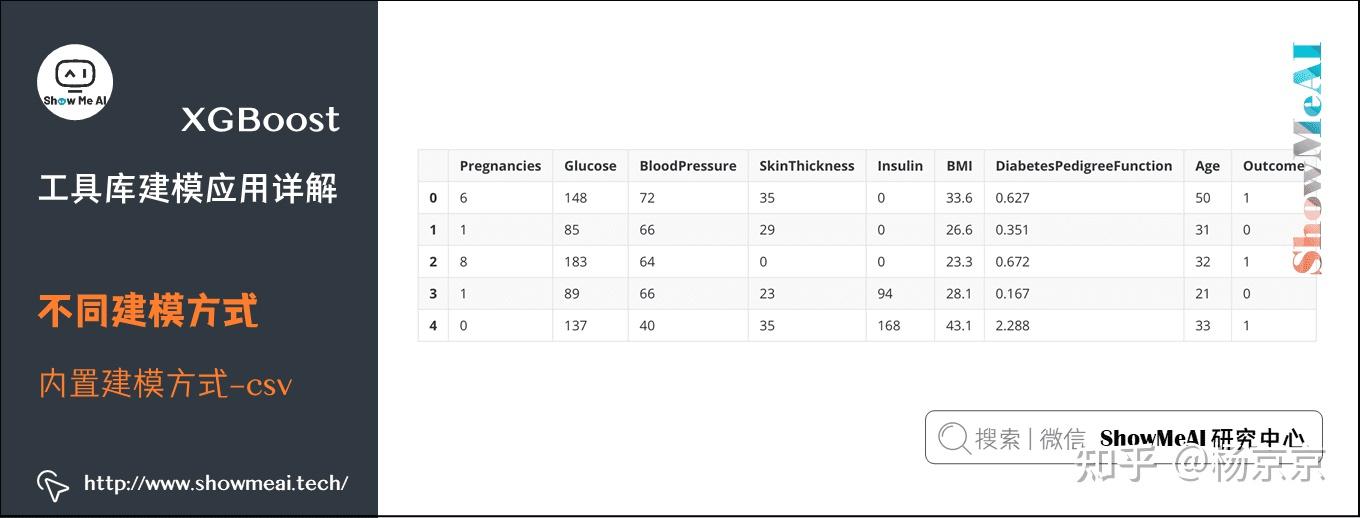This screenshot has height=518, width=1361.
Task: Select the BloodPressure column header
Action: (x=688, y=166)
